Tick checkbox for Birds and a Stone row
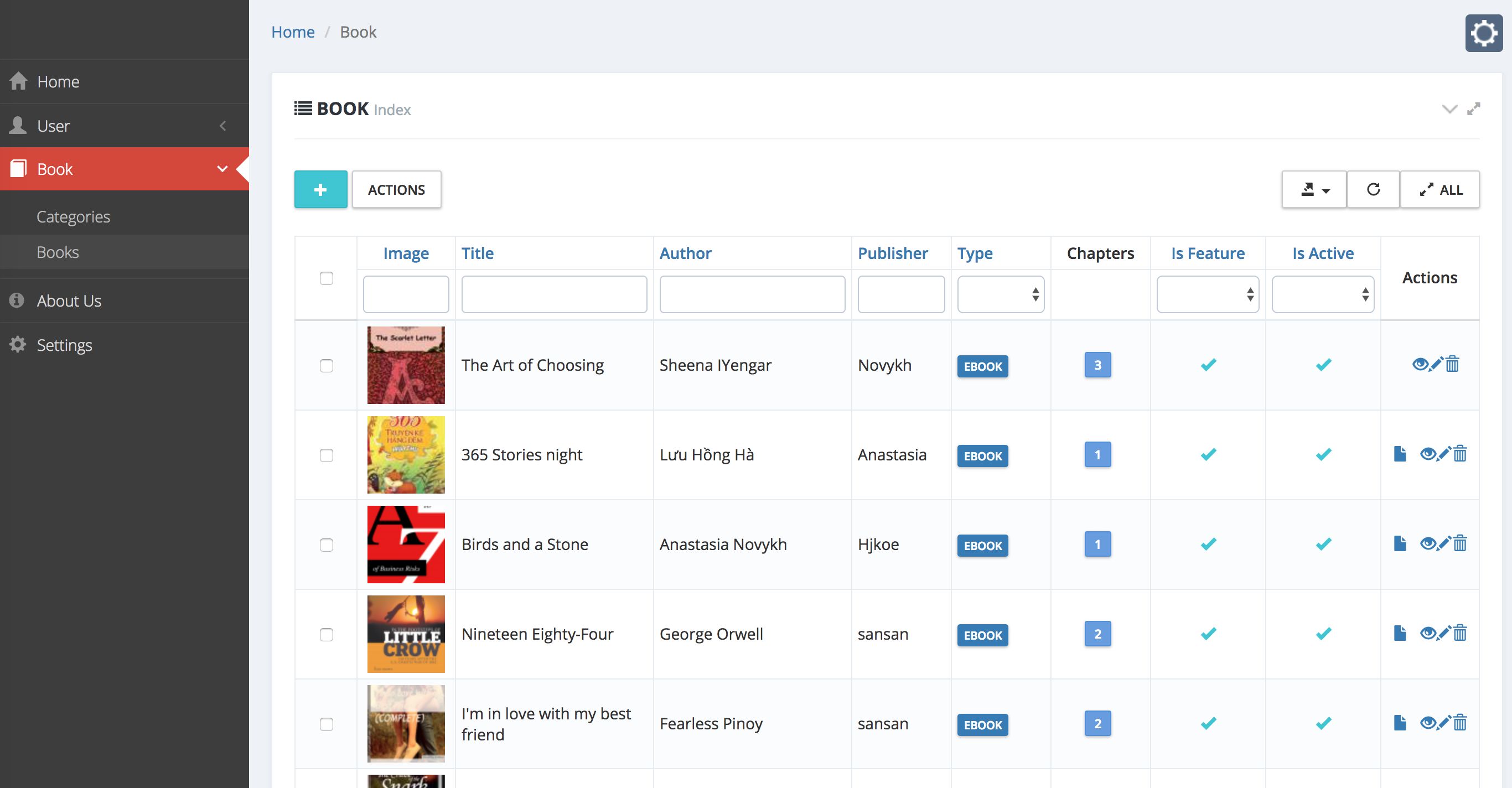This screenshot has width=1512, height=788. pyautogui.click(x=327, y=545)
